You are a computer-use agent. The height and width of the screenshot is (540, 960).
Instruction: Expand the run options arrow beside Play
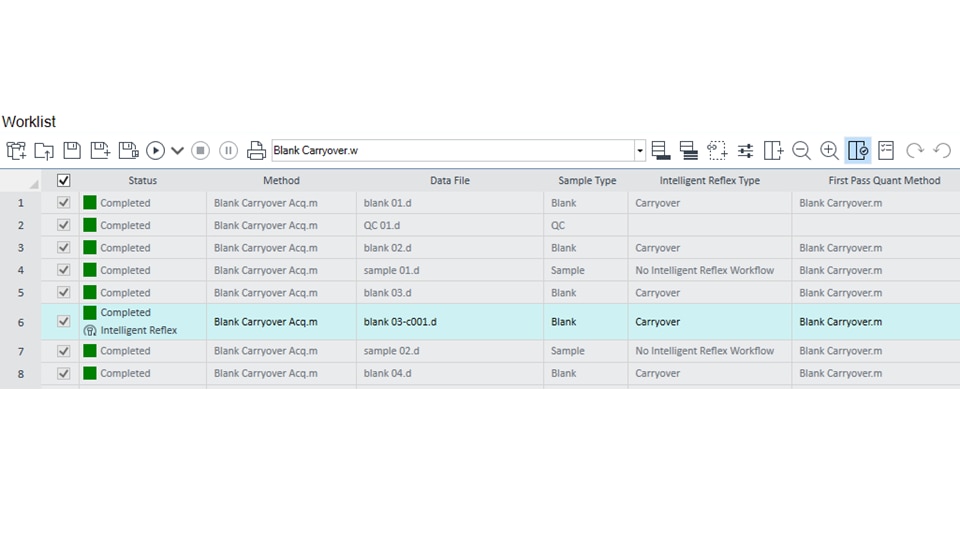click(178, 151)
